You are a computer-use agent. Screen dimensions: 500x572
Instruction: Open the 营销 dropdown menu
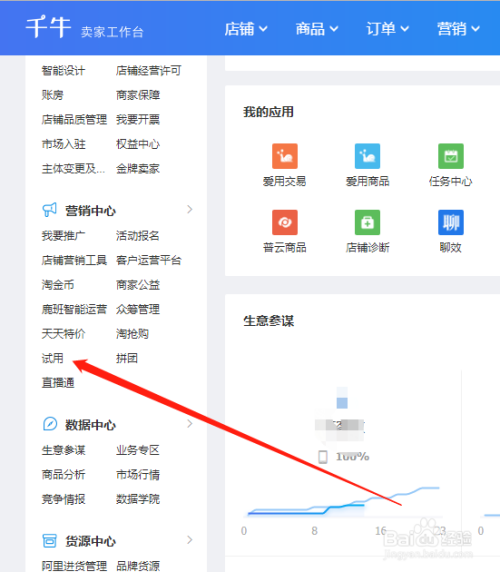point(458,28)
